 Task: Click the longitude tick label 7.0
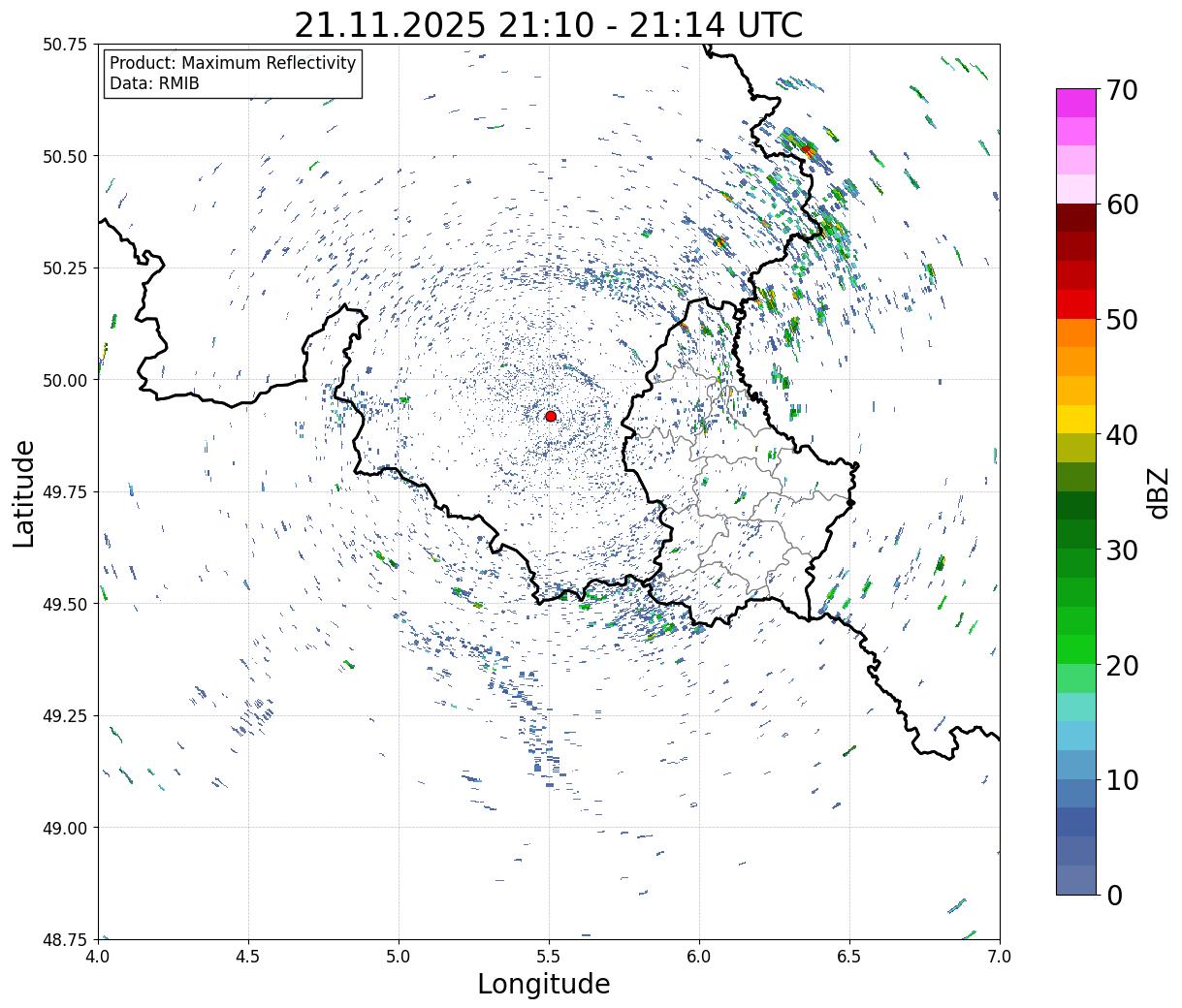[1000, 956]
